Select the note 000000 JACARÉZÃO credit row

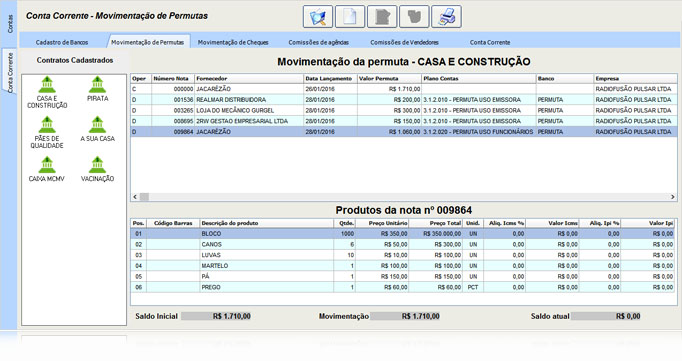(x=404, y=89)
